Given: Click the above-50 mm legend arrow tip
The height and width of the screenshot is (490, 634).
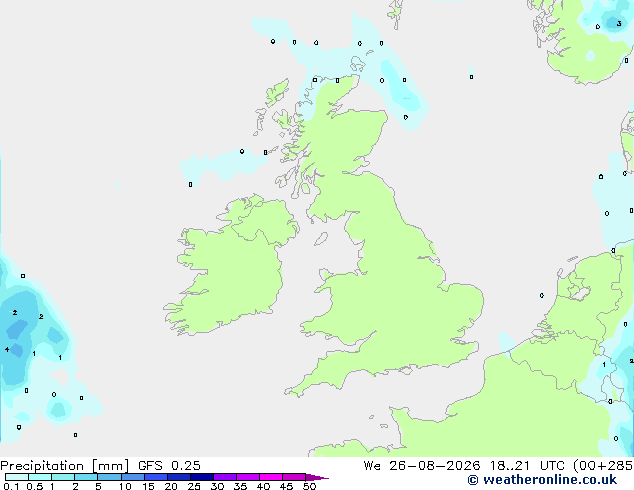Looking at the screenshot, I should point(317,477).
